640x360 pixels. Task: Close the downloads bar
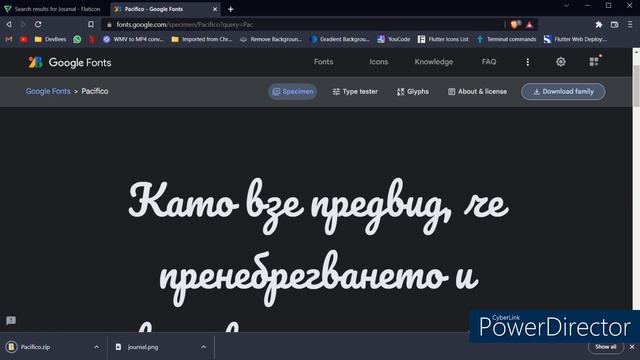632,347
